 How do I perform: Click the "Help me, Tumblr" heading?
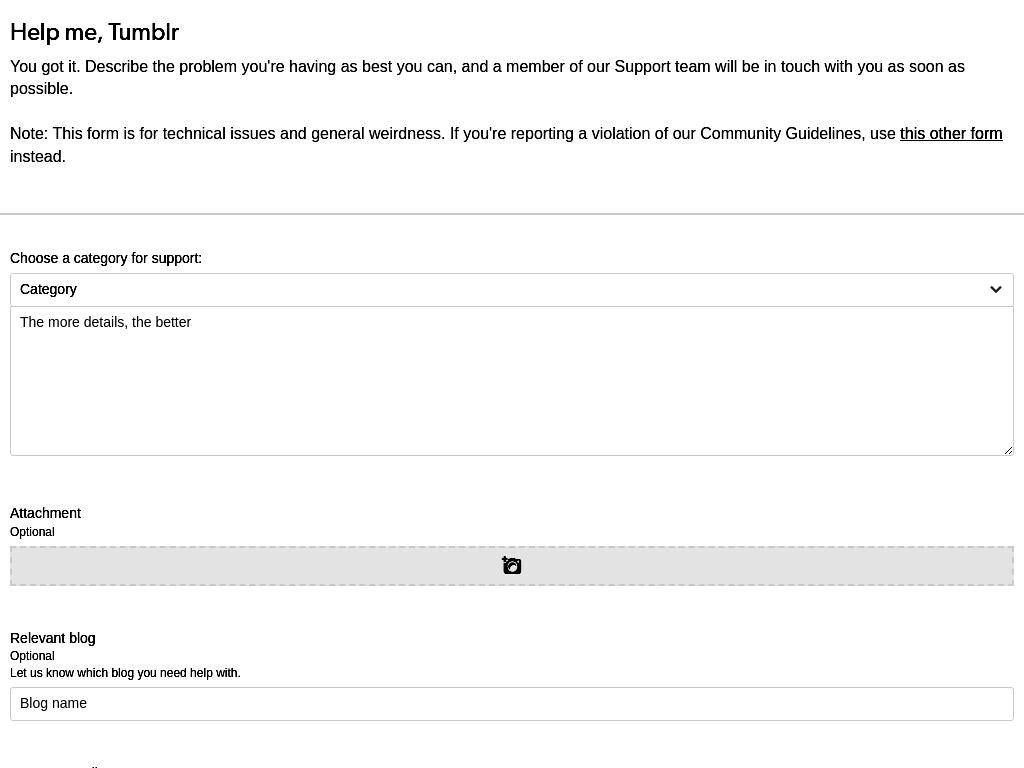click(x=95, y=32)
